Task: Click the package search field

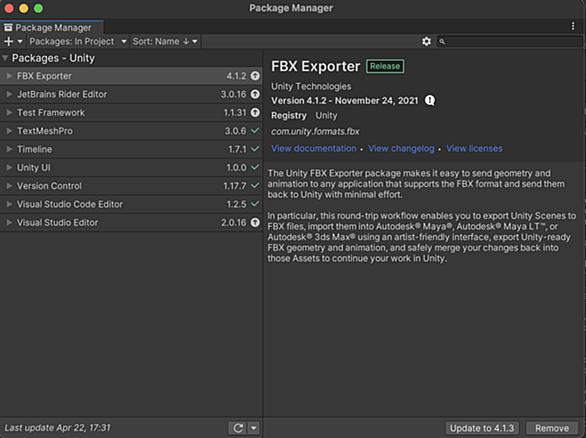Action: click(510, 41)
